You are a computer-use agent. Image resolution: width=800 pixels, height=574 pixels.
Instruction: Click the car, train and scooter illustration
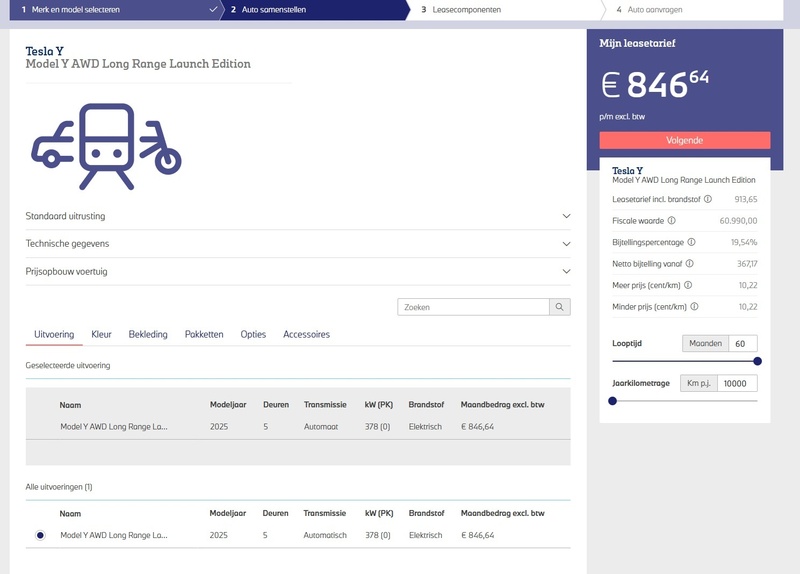[106, 146]
